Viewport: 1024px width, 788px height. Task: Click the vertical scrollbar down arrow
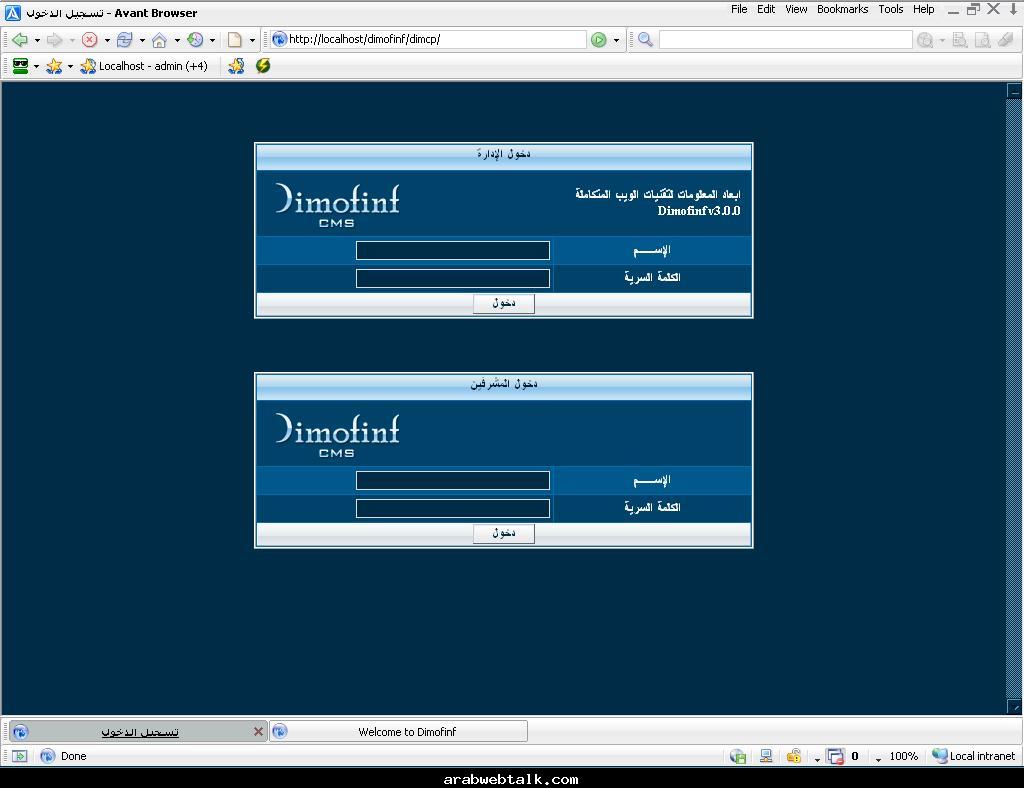click(x=1014, y=707)
